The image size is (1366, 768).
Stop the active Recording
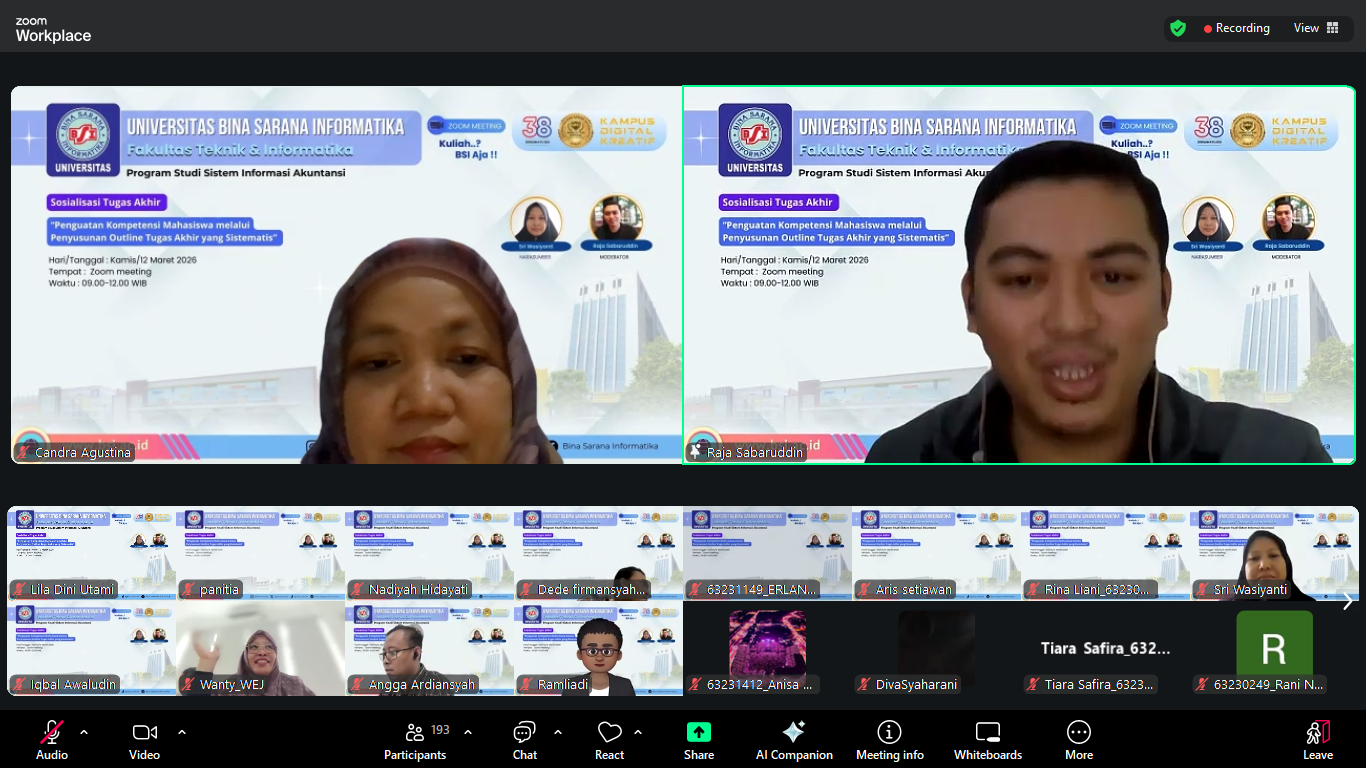[x=1236, y=28]
